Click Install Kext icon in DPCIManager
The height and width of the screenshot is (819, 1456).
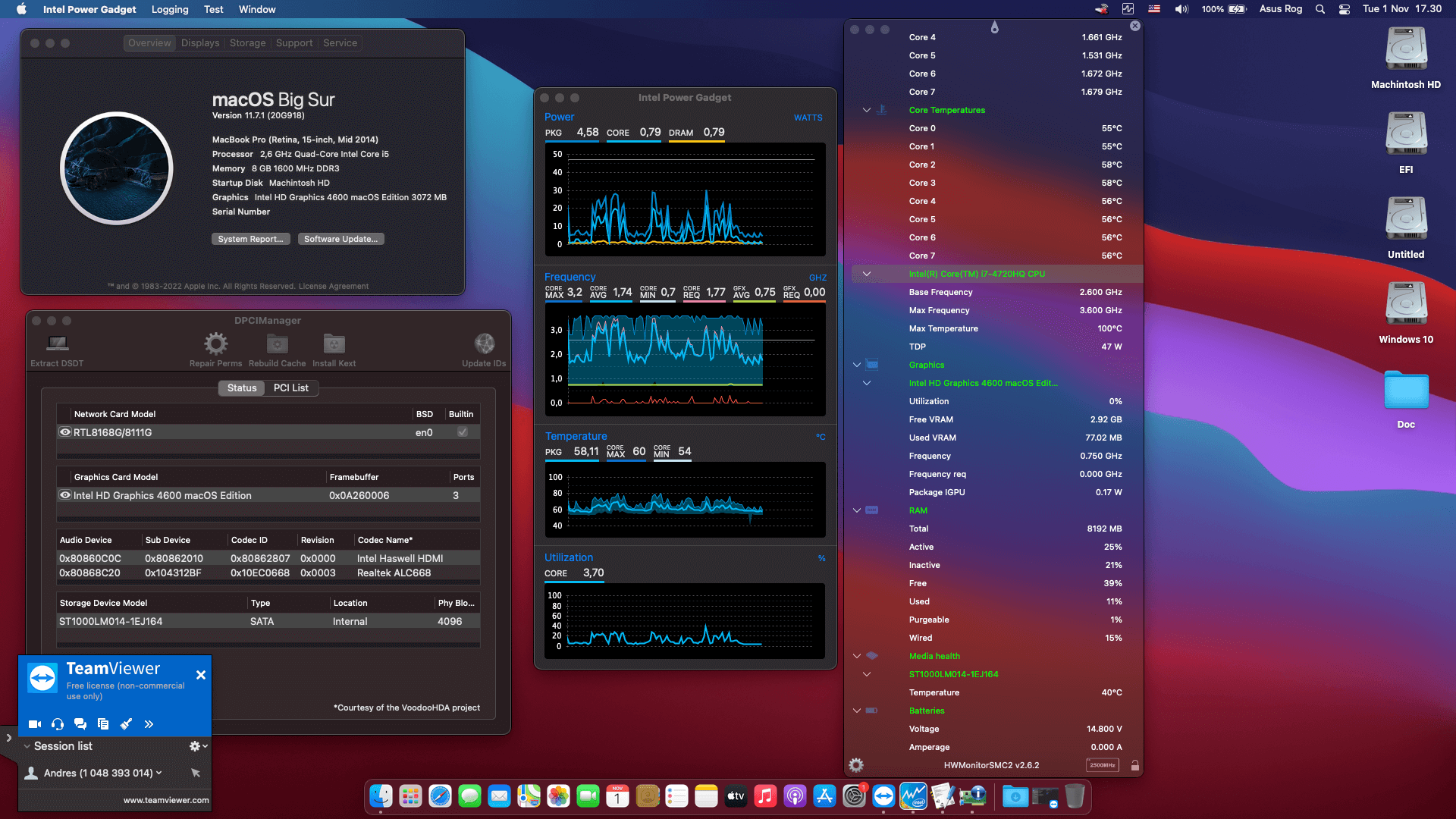coord(334,344)
